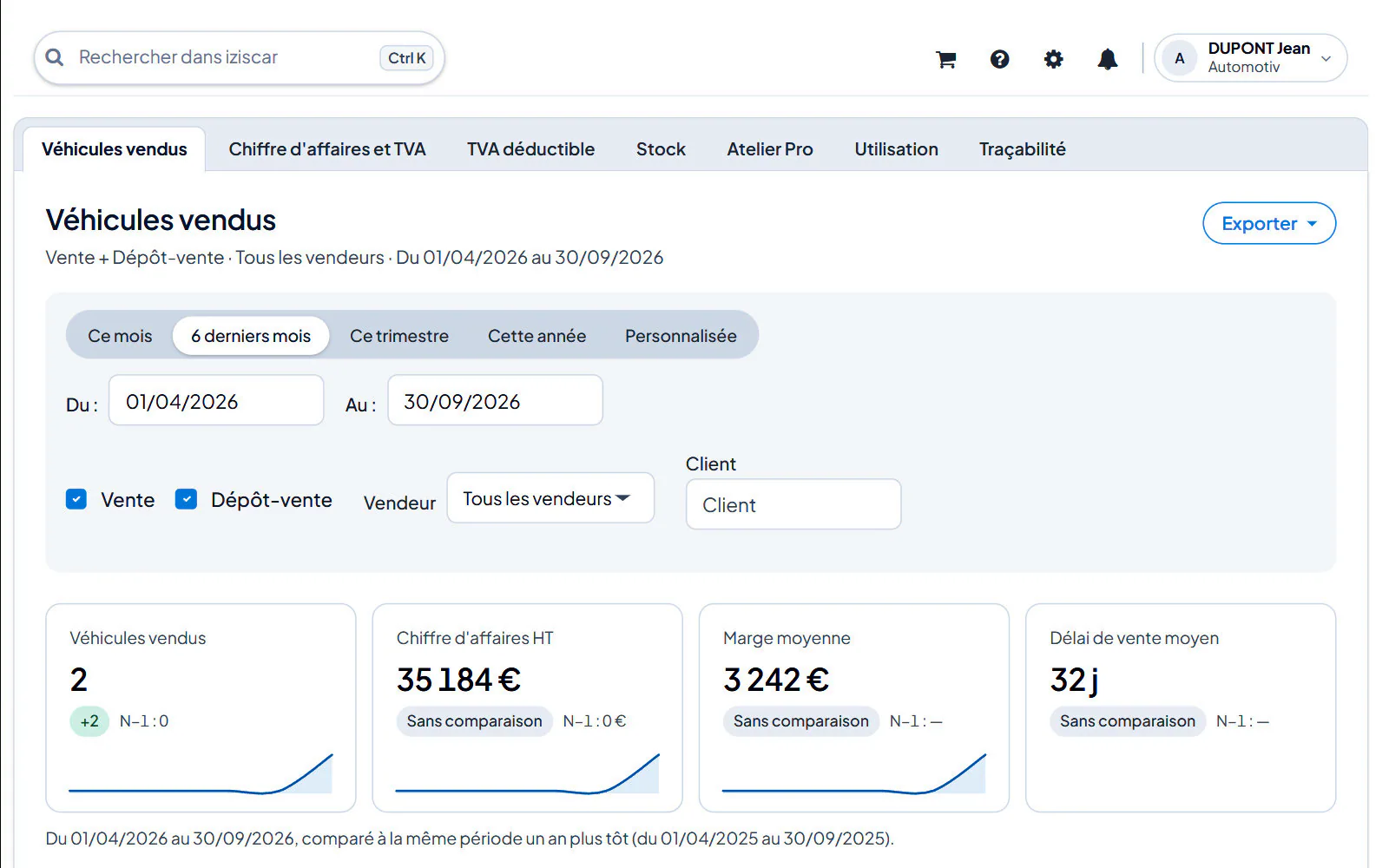Uncheck the Vente checkbox
The width and height of the screenshot is (1389, 868).
click(x=76, y=499)
